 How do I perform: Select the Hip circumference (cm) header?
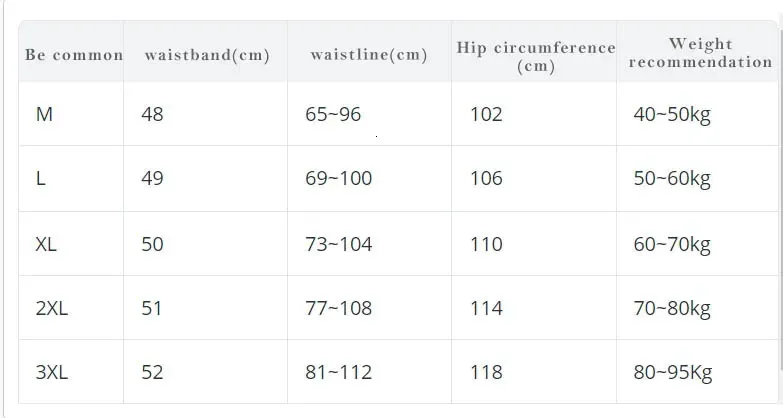pos(536,57)
